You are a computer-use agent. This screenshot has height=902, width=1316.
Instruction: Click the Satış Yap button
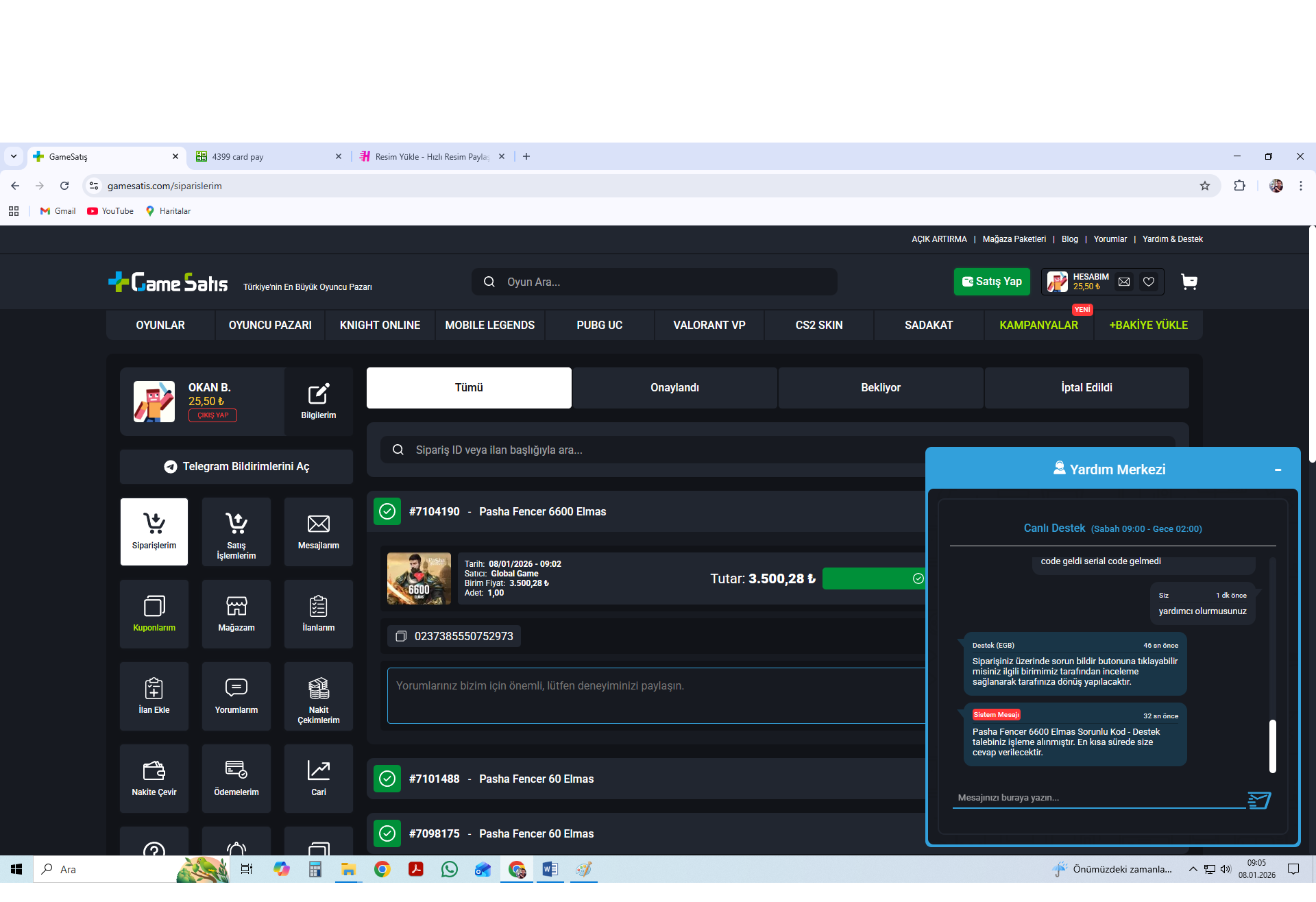tap(992, 282)
